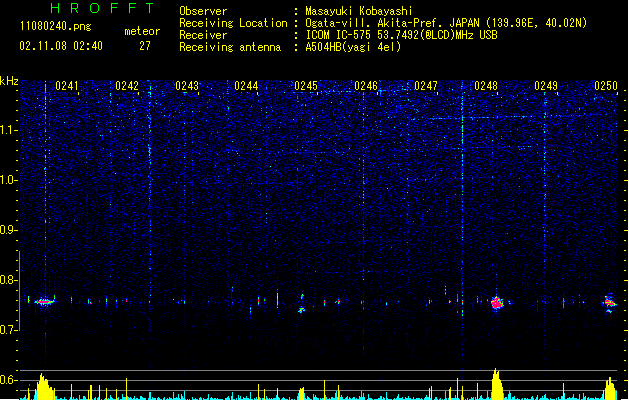This screenshot has width=629, height=400.
Task: Click receiver text ICOM IC-575 53.7492 MHz USB
Action: coord(401,35)
